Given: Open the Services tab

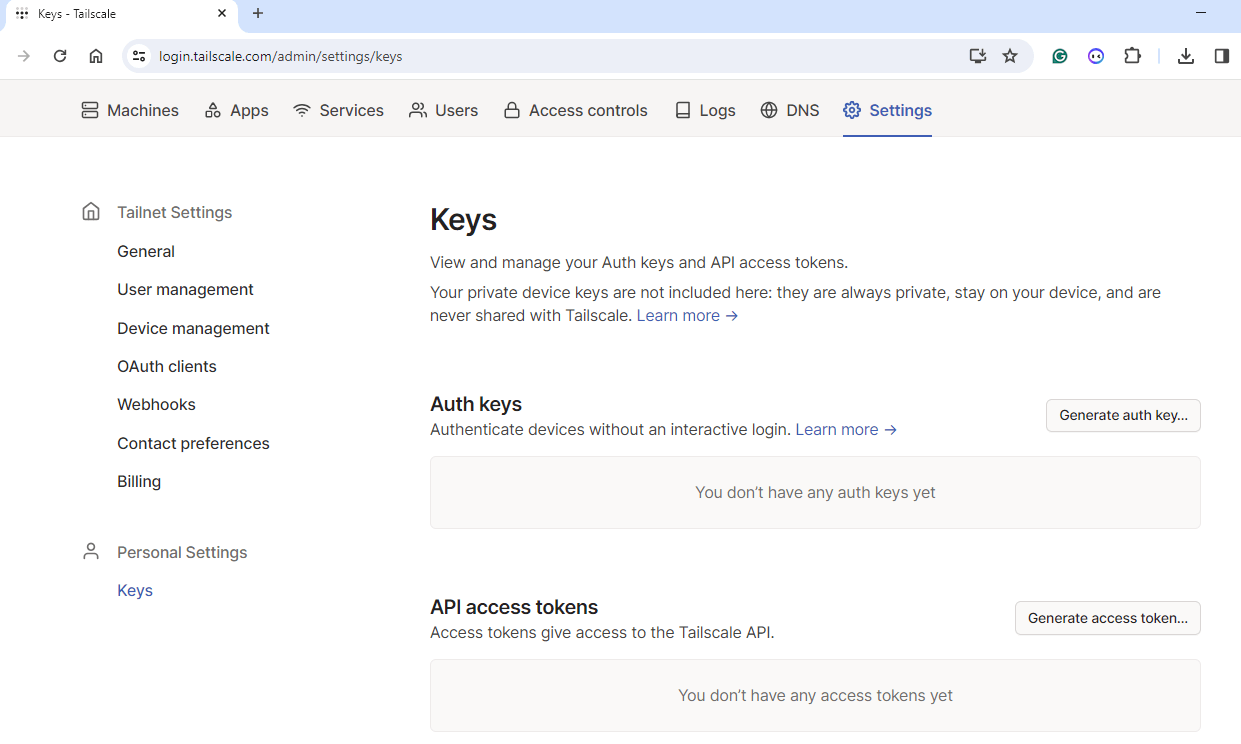Looking at the screenshot, I should [x=338, y=110].
